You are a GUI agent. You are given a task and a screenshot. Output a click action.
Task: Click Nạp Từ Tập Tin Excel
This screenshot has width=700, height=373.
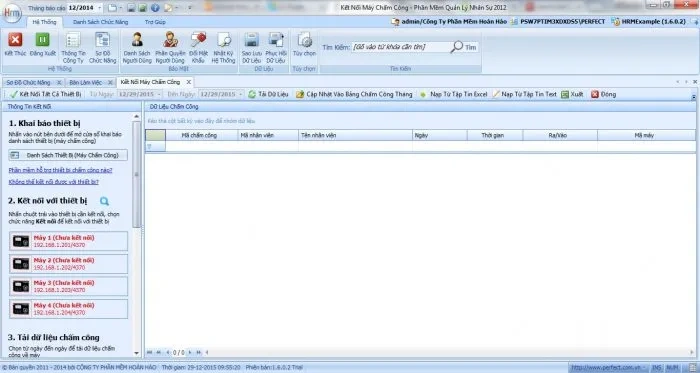(x=453, y=94)
